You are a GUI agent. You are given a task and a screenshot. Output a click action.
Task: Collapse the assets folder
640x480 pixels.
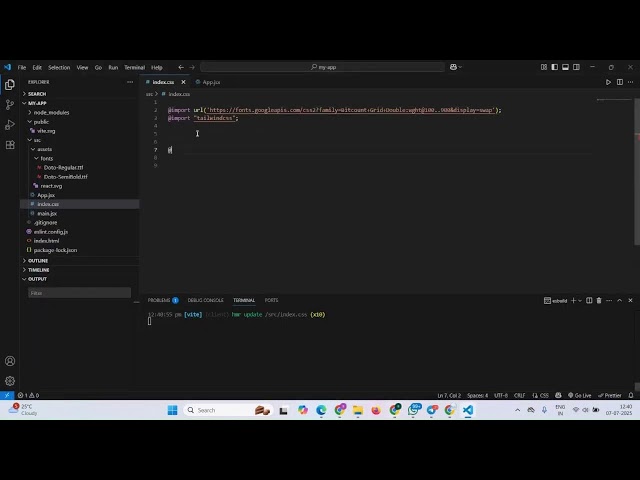coord(80,149)
